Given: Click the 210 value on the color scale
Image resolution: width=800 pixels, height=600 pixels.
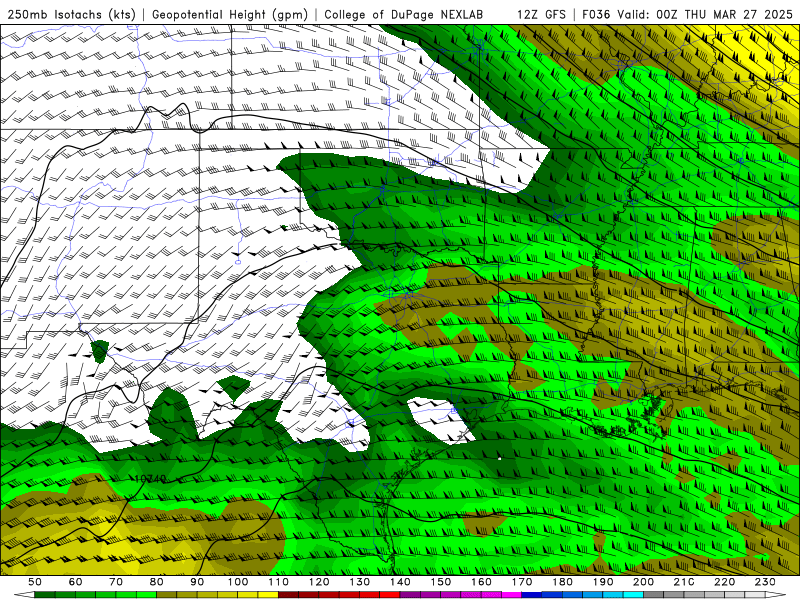Looking at the screenshot, I should pyautogui.click(x=684, y=582).
